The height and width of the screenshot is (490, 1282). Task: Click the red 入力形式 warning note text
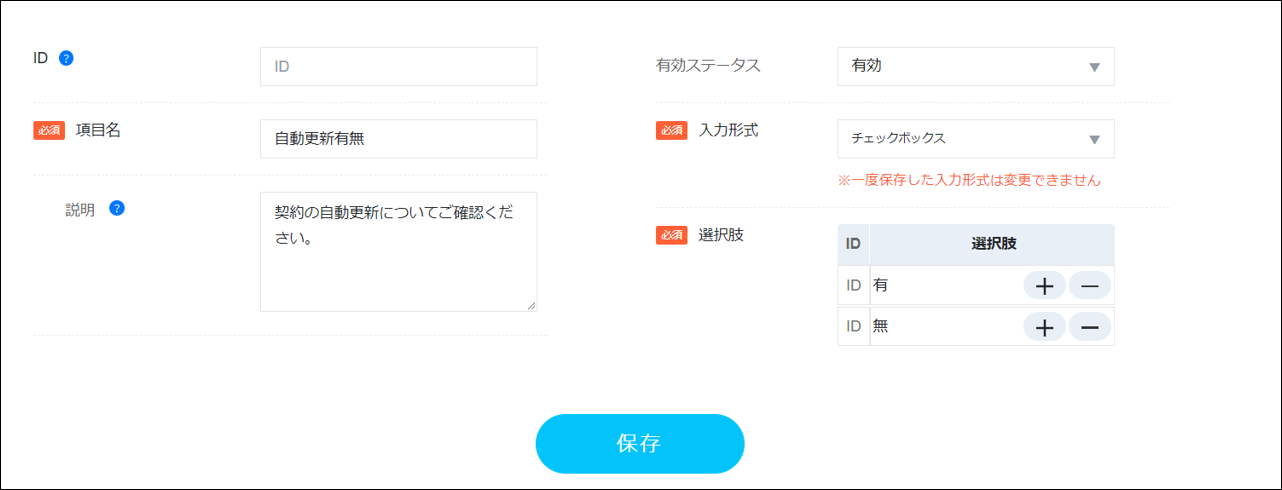(x=969, y=181)
